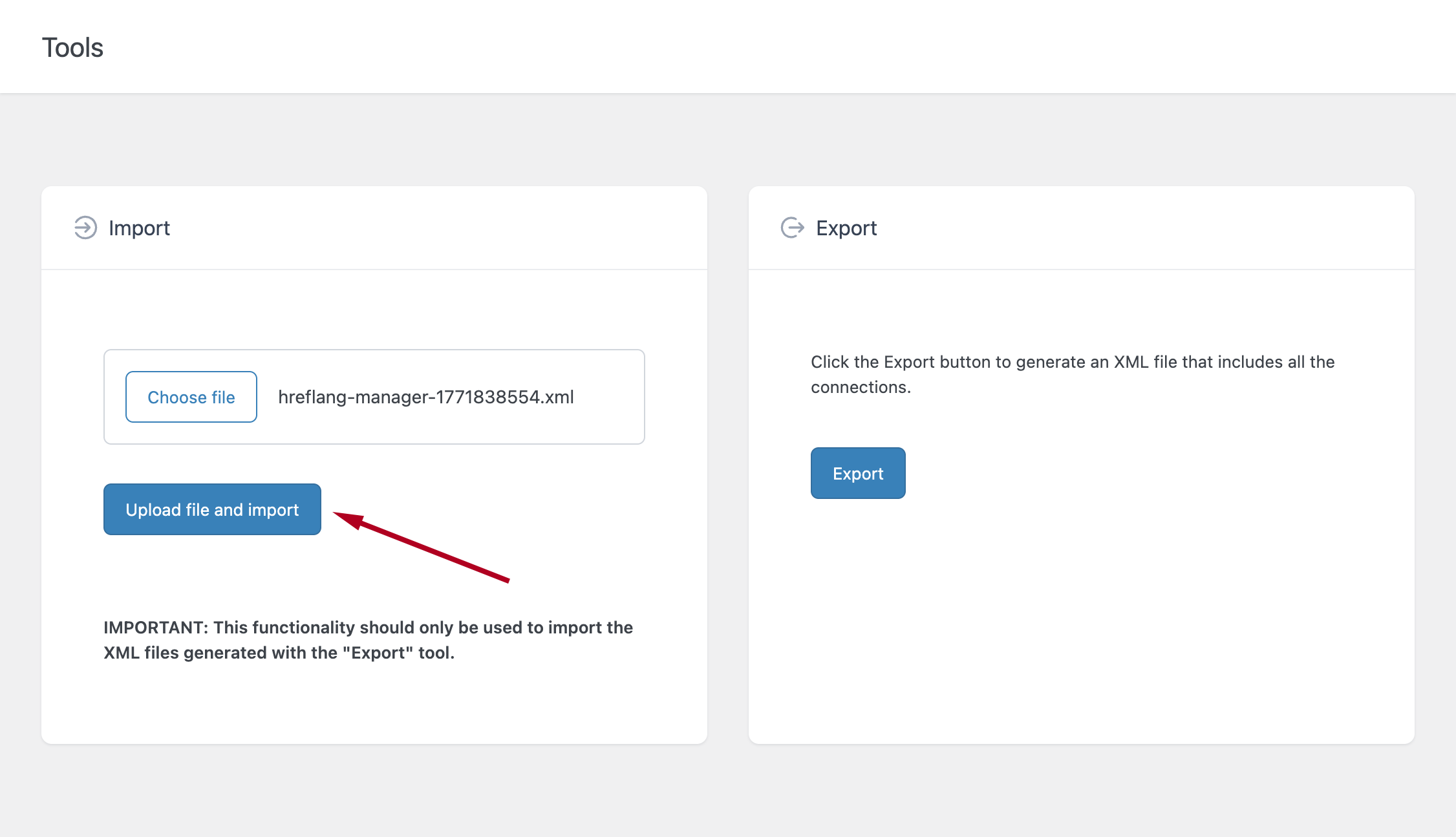This screenshot has width=1456, height=837.
Task: Click the Tools page title
Action: tap(72, 47)
